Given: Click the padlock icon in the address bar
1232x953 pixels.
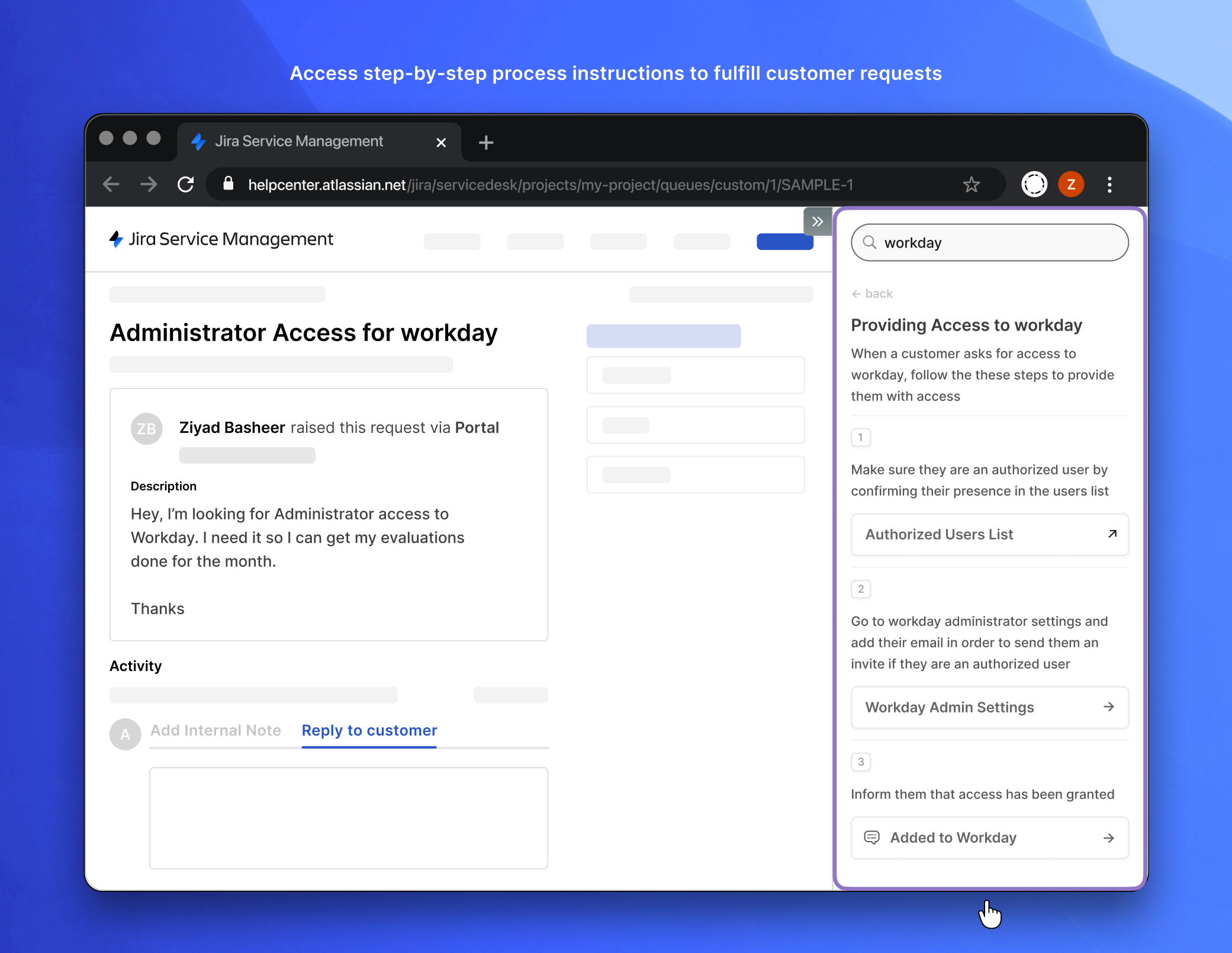Looking at the screenshot, I should [229, 184].
